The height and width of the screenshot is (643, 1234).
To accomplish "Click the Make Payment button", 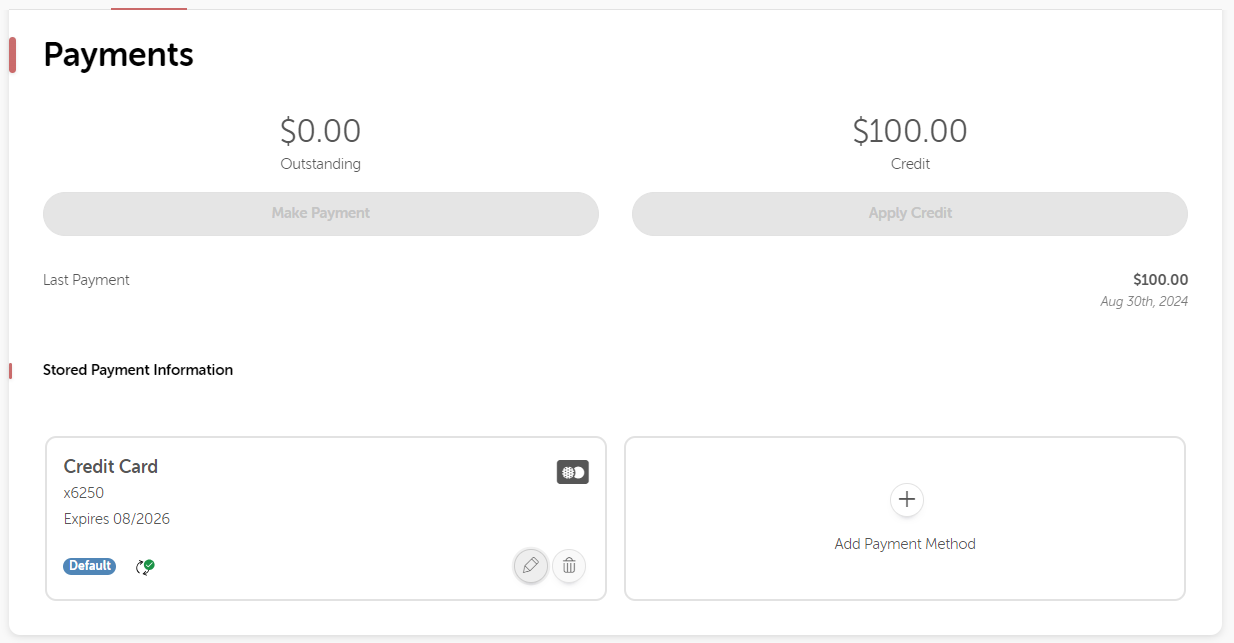I will pyautogui.click(x=321, y=213).
